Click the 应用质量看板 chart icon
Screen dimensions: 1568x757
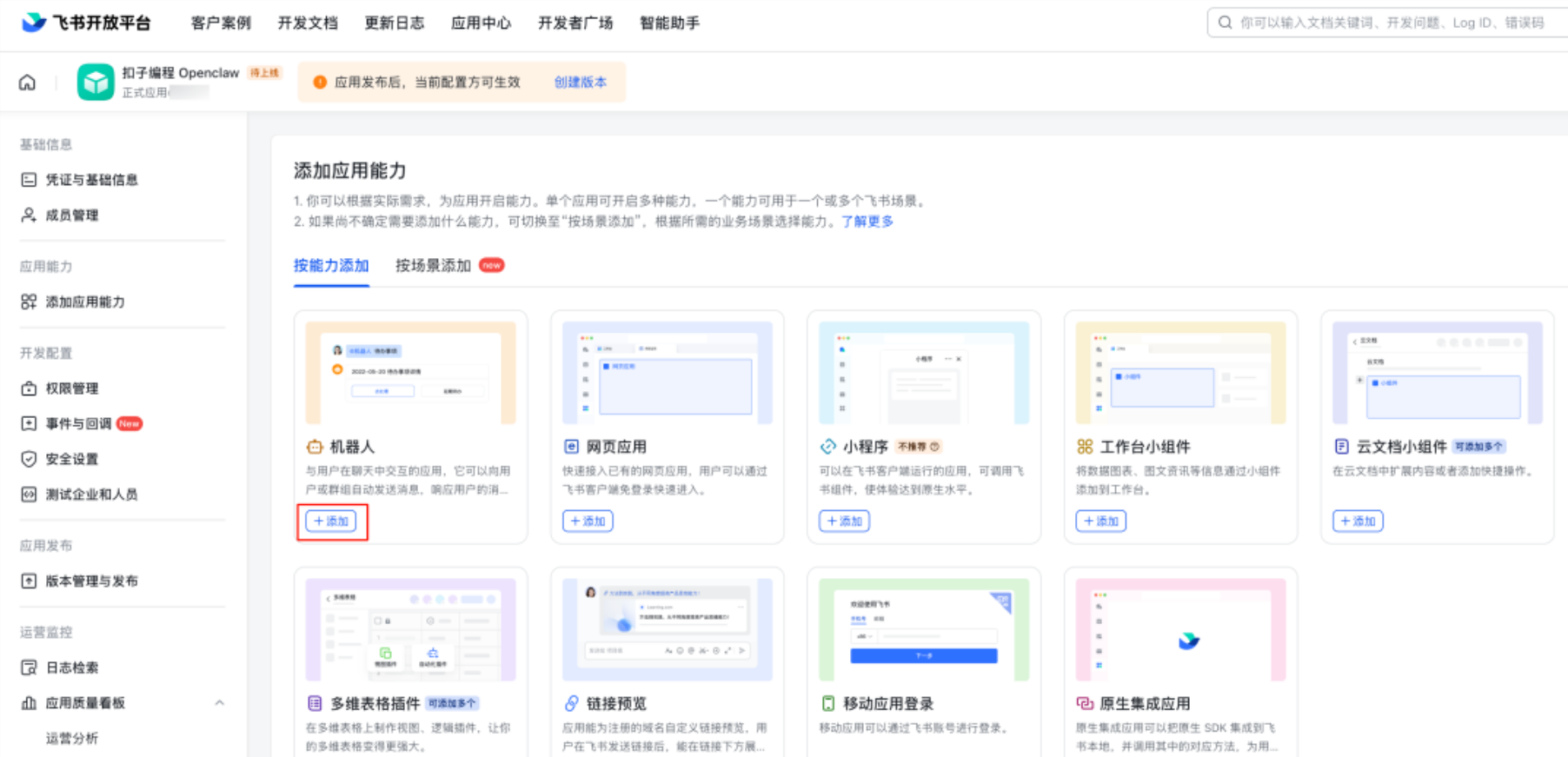[x=29, y=702]
